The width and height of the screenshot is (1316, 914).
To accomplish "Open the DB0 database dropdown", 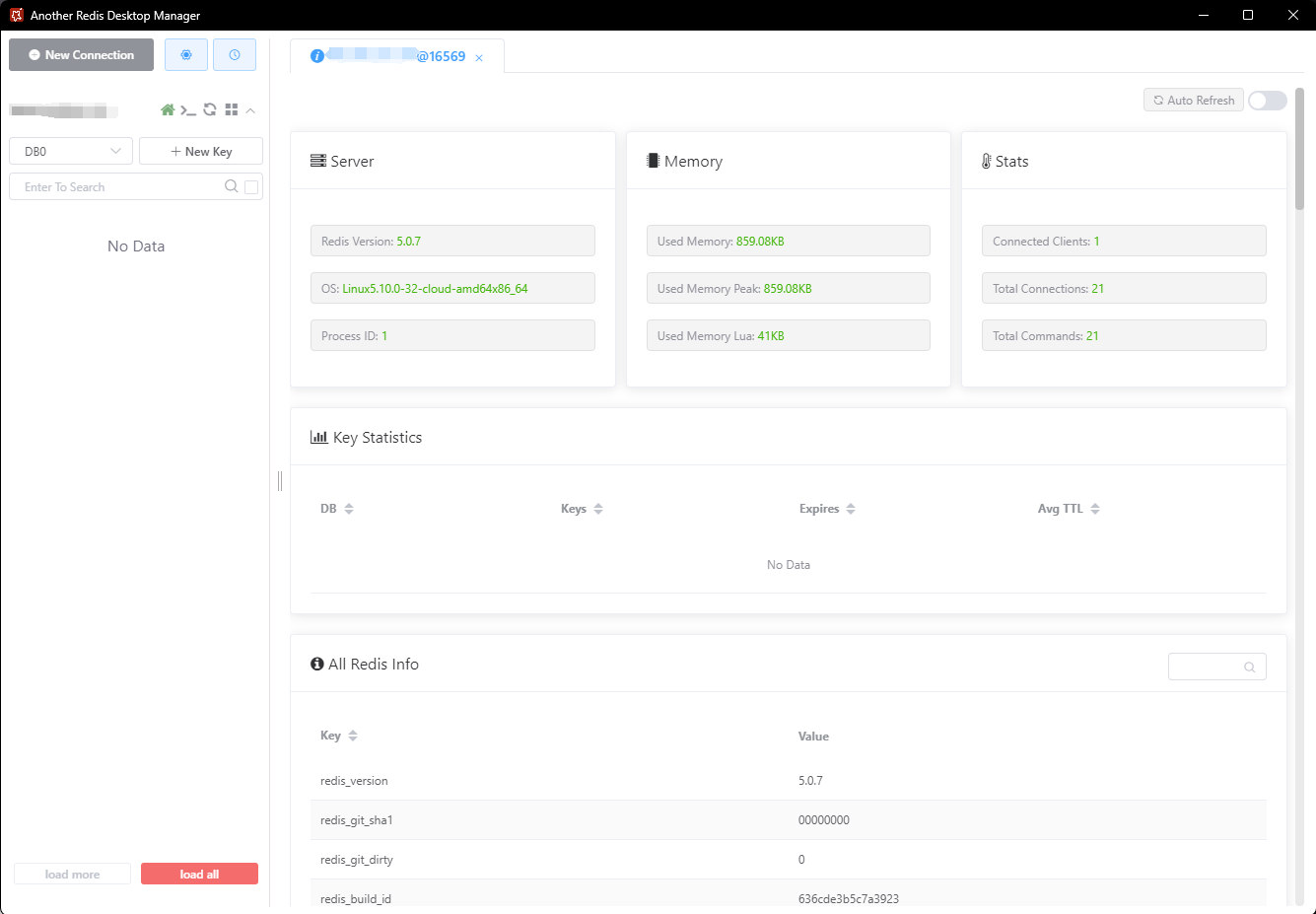I will click(71, 151).
